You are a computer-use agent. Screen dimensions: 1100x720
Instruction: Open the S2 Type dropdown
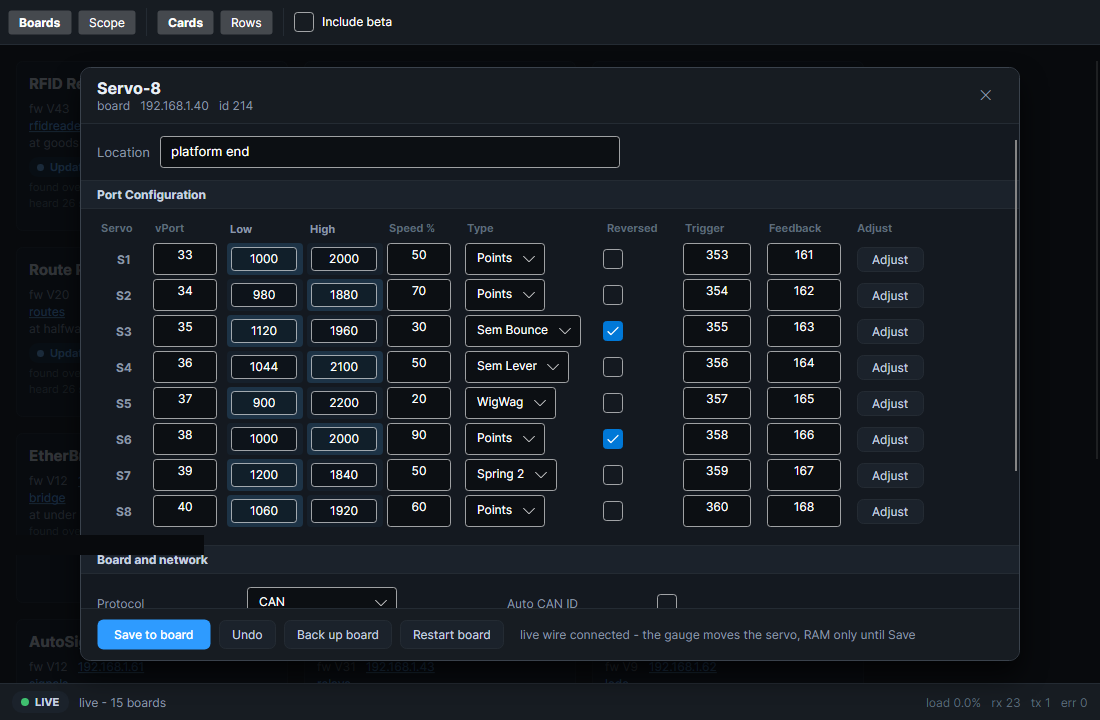tap(504, 295)
